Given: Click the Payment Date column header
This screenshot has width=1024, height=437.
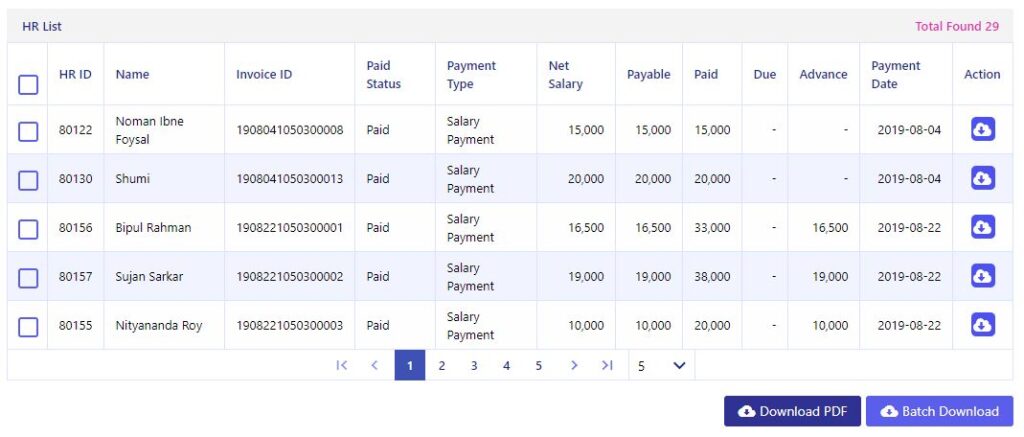Looking at the screenshot, I should (x=895, y=74).
